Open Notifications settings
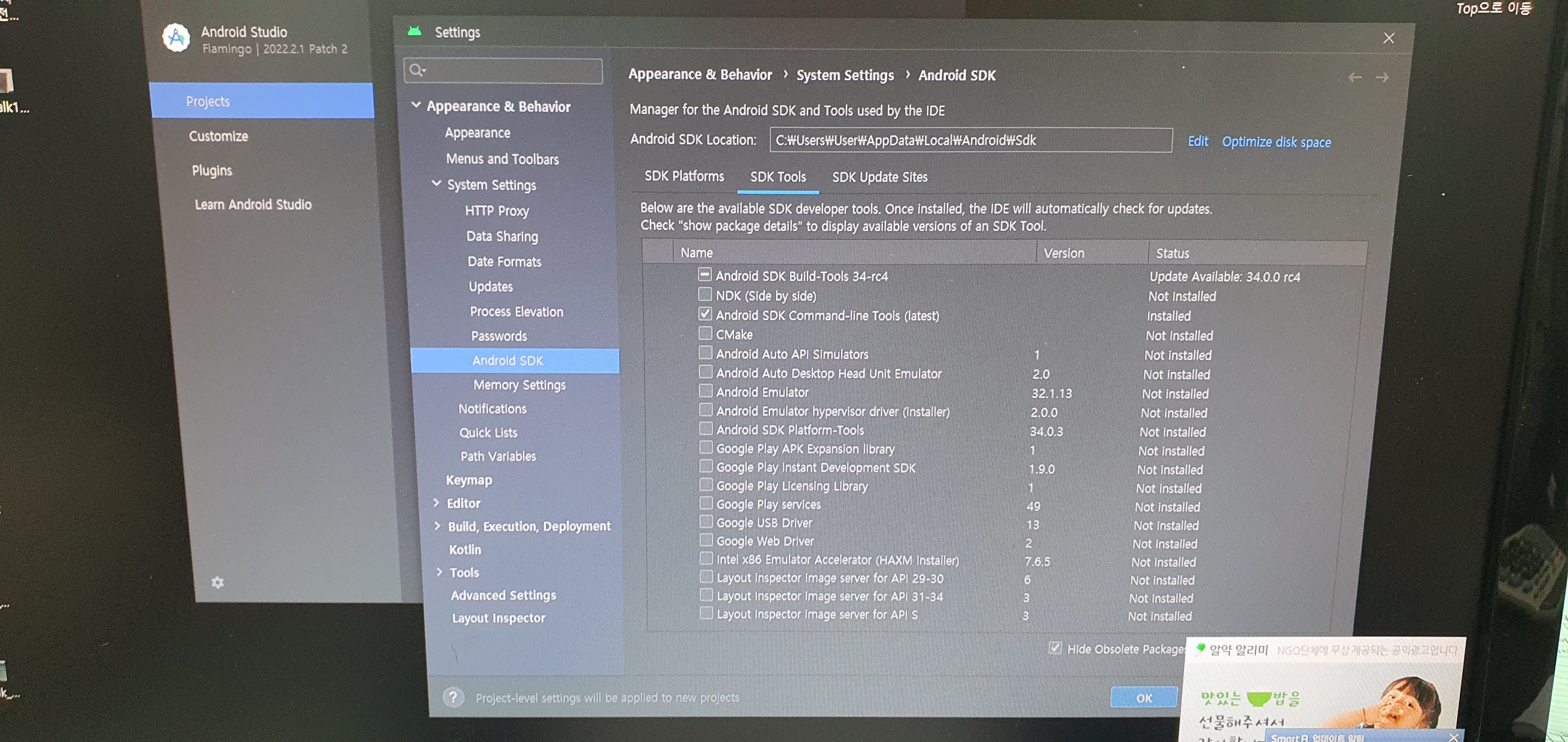Screen dimensions: 1568x742 click(492, 408)
